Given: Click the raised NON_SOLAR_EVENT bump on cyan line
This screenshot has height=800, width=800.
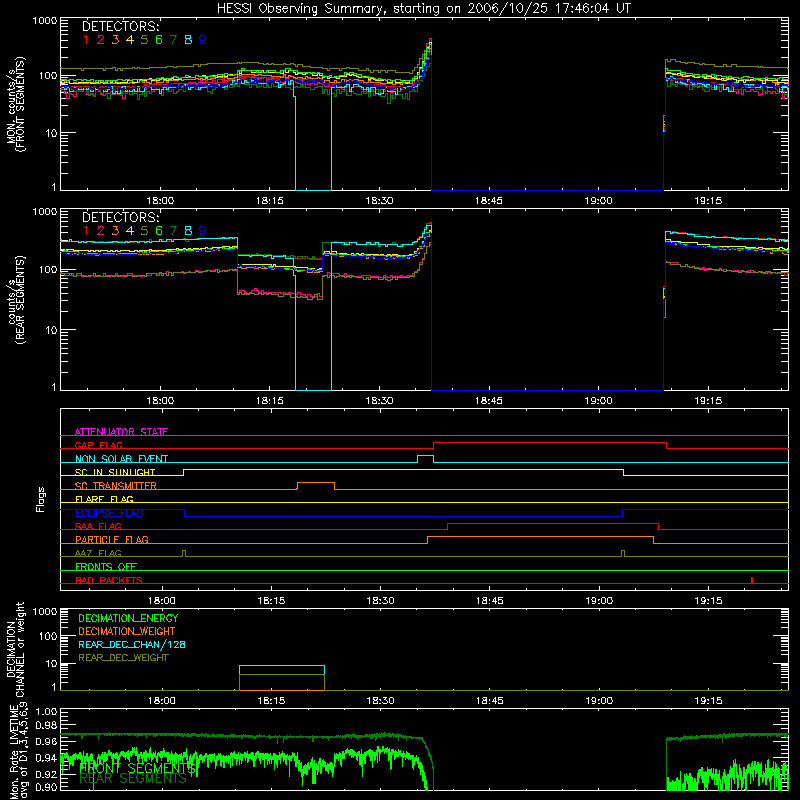Looking at the screenshot, I should pos(426,459).
